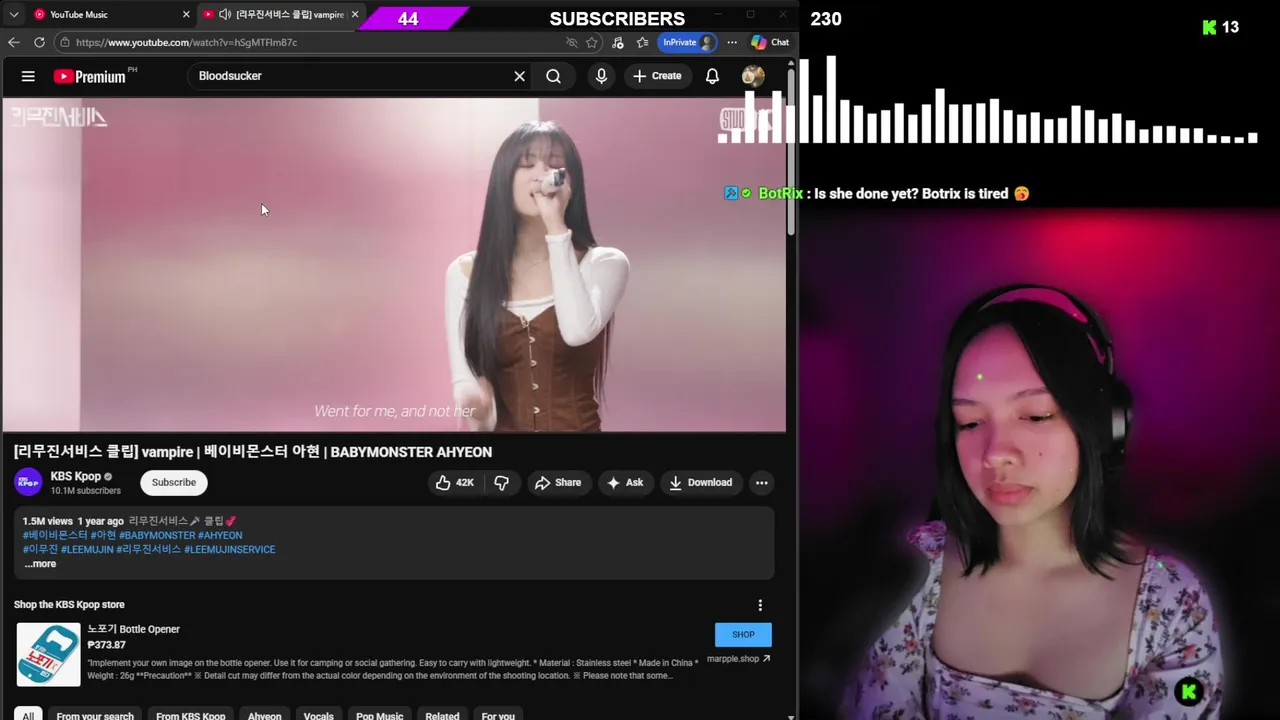The image size is (1280, 720).
Task: Start voice search with the microphone
Action: click(x=601, y=76)
